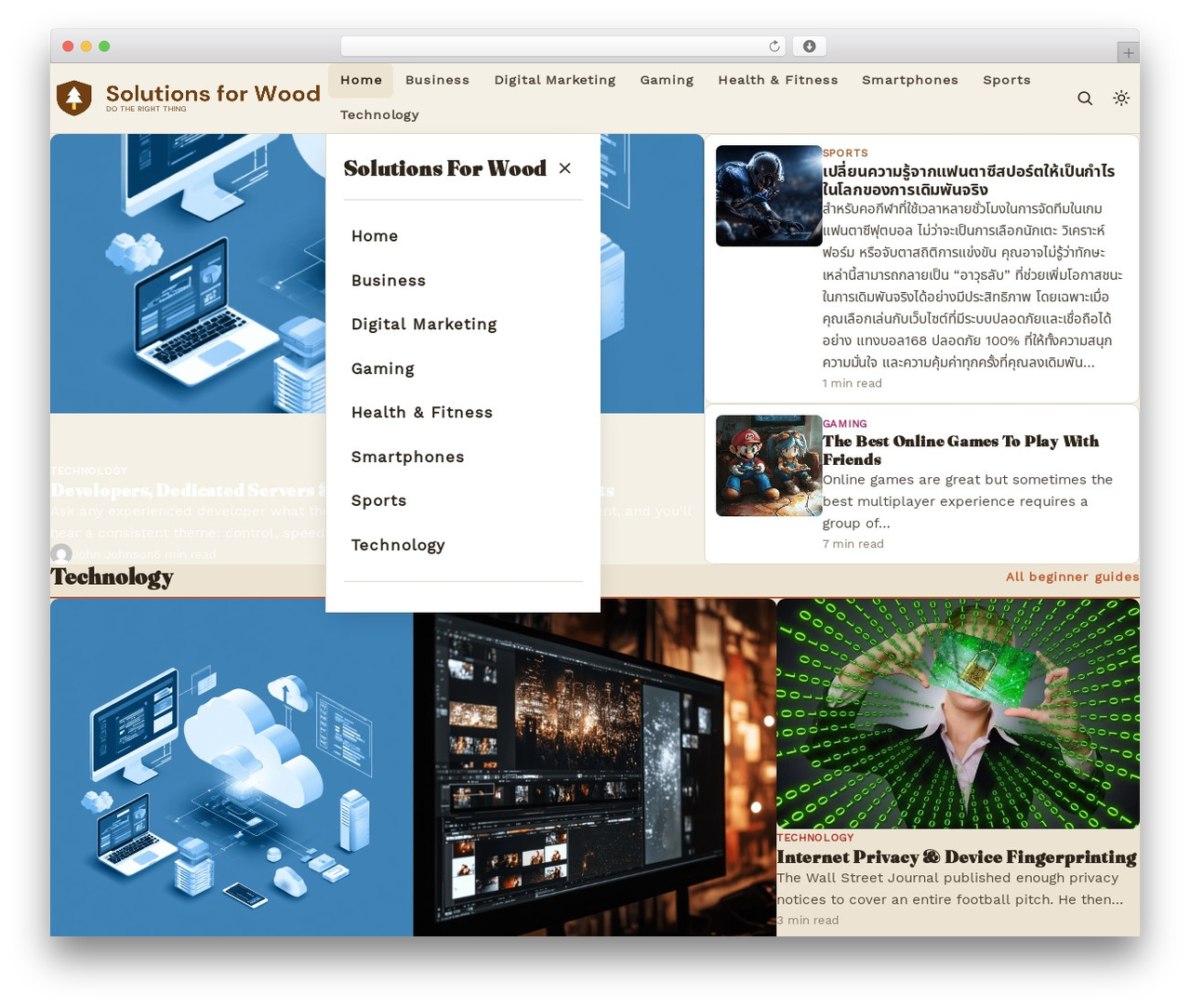Open the Thai sports article headline
The width and height of the screenshot is (1190, 1008).
pyautogui.click(x=968, y=179)
